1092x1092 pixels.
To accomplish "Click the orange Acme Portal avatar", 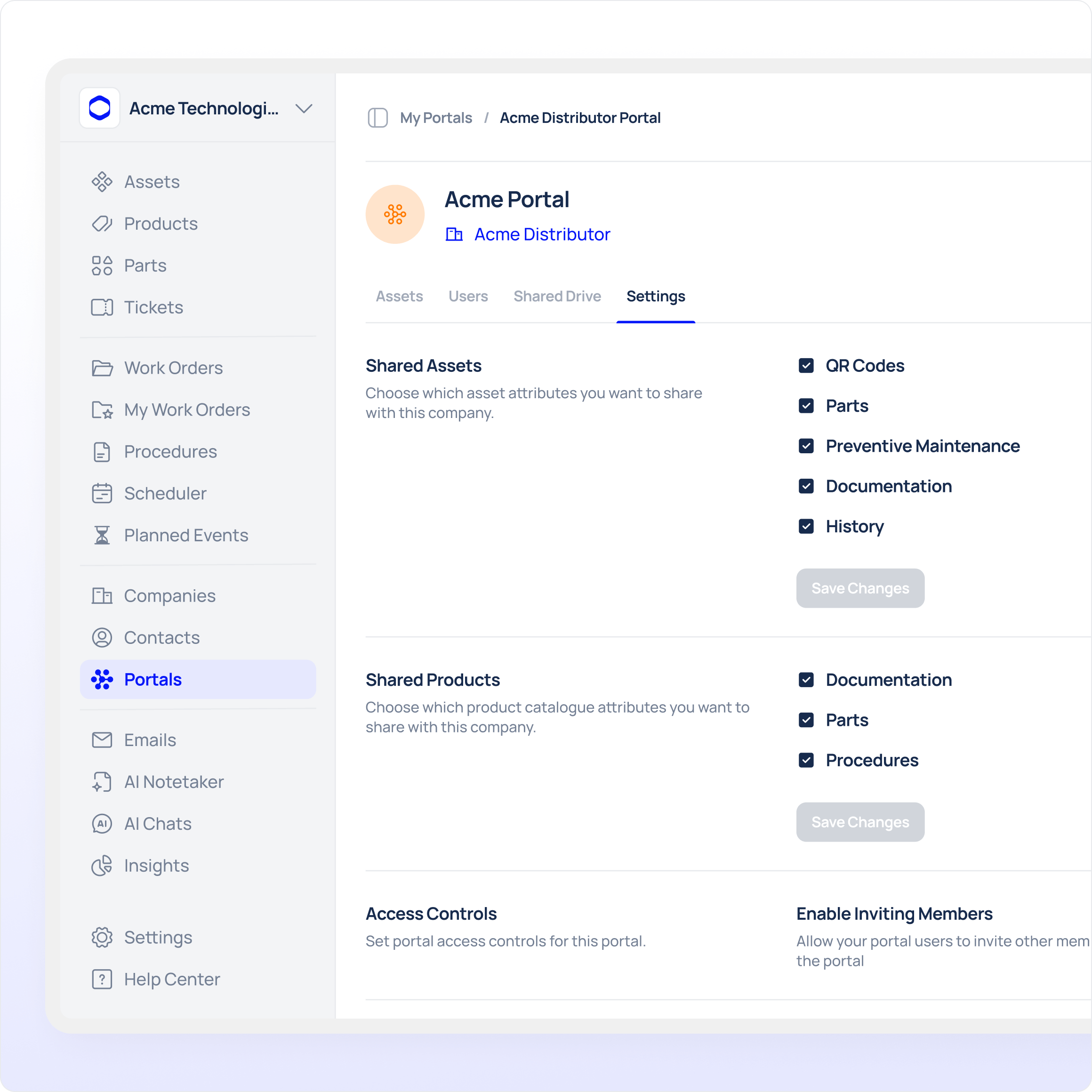I will pyautogui.click(x=395, y=214).
